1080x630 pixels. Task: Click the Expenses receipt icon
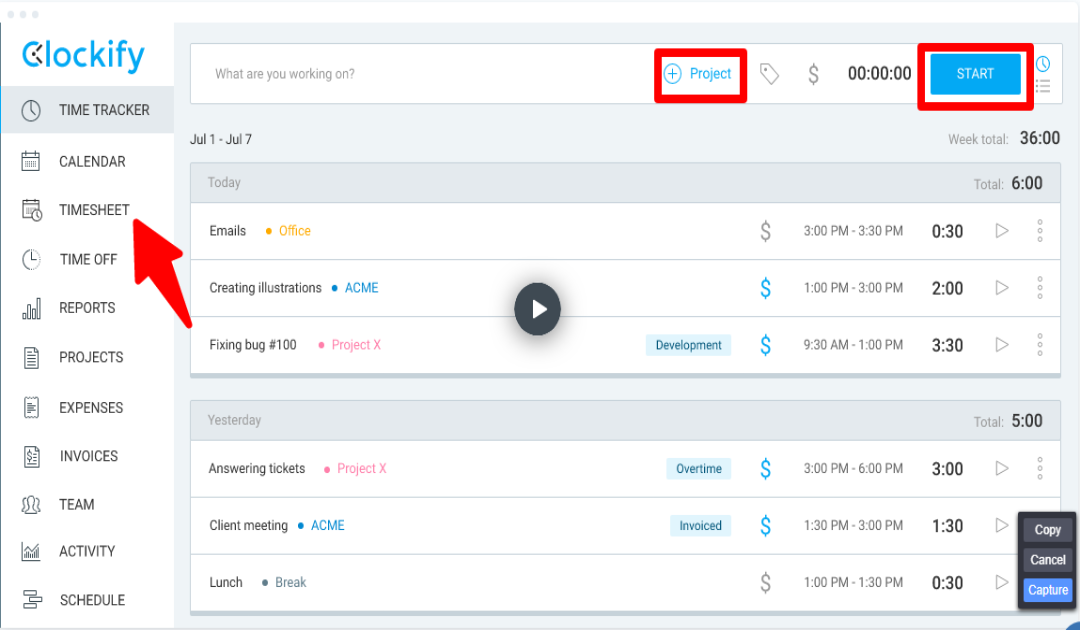(32, 408)
